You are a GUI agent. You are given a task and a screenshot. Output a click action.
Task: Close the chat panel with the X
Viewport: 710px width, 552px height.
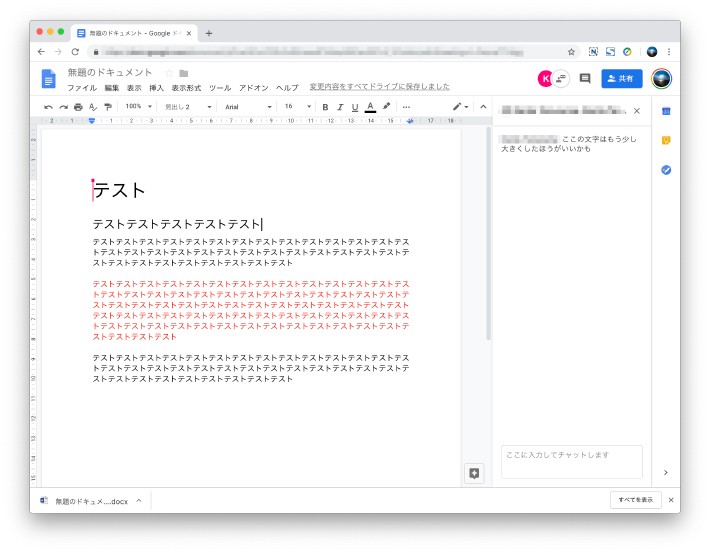coord(637,110)
